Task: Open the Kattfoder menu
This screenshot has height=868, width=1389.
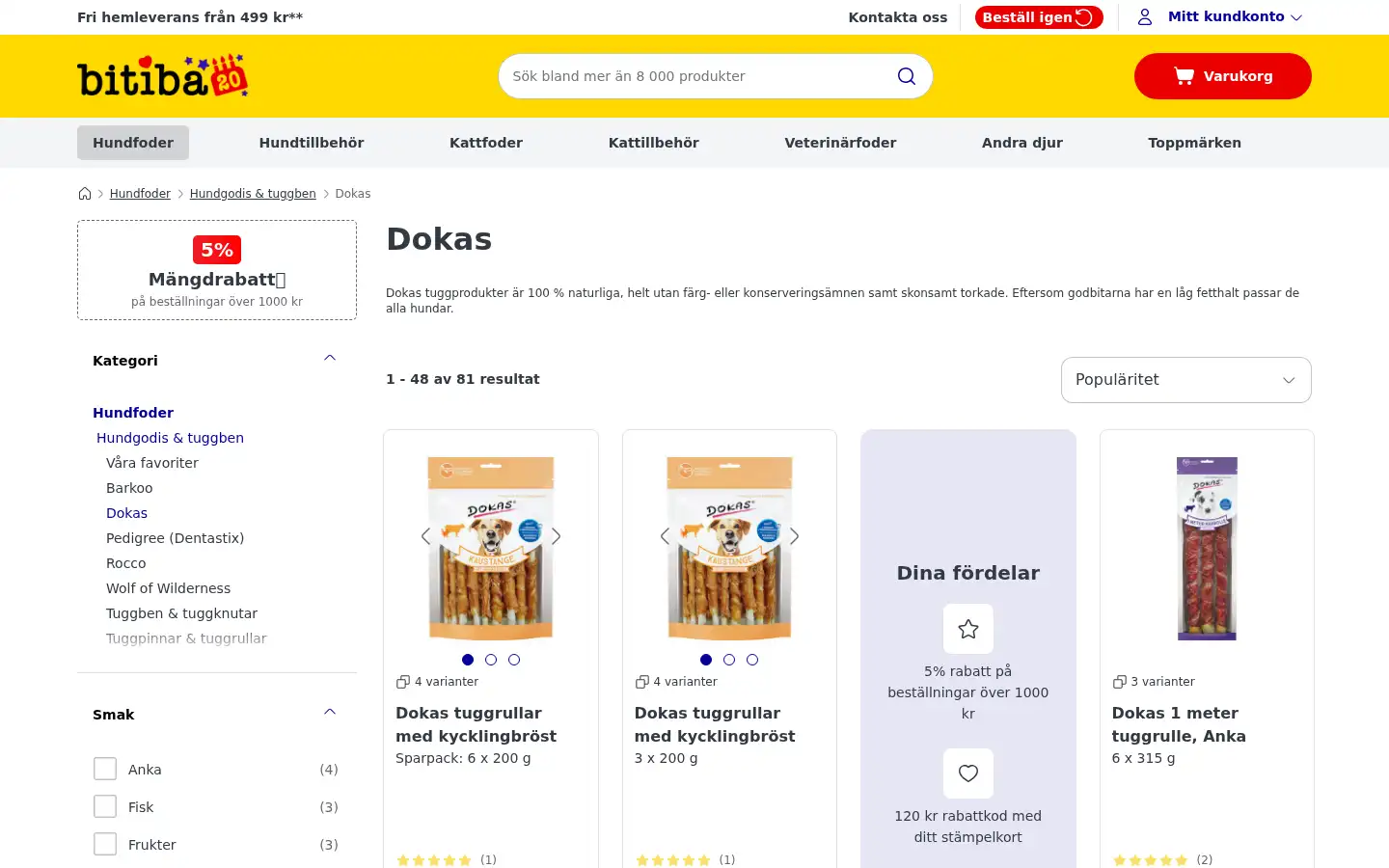Action: click(486, 143)
